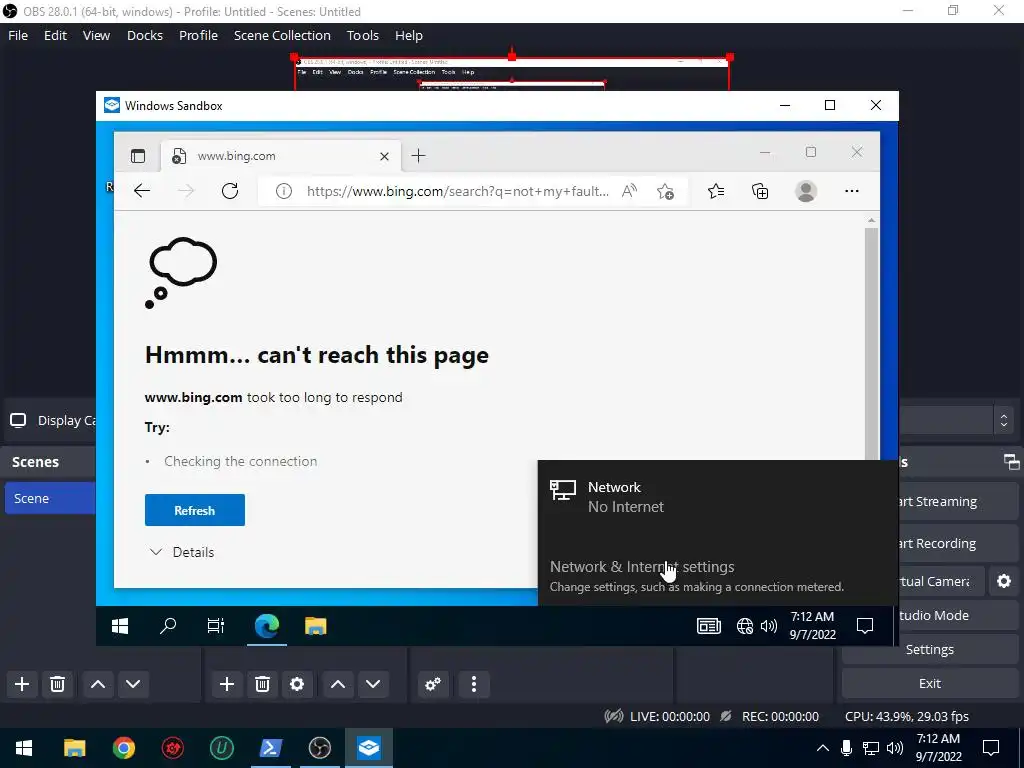Open the Scene Collection menu

point(282,35)
